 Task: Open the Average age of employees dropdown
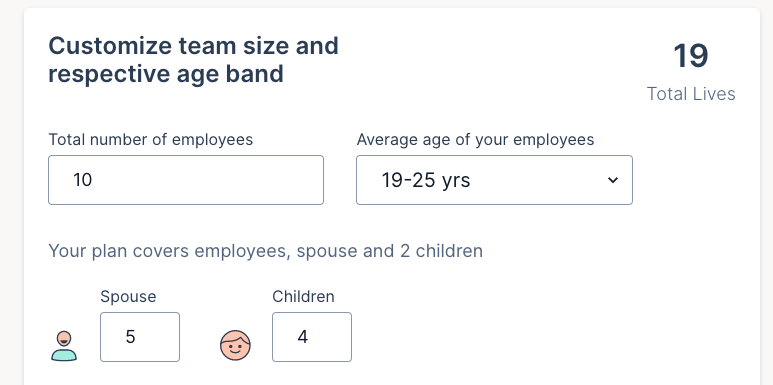point(494,180)
